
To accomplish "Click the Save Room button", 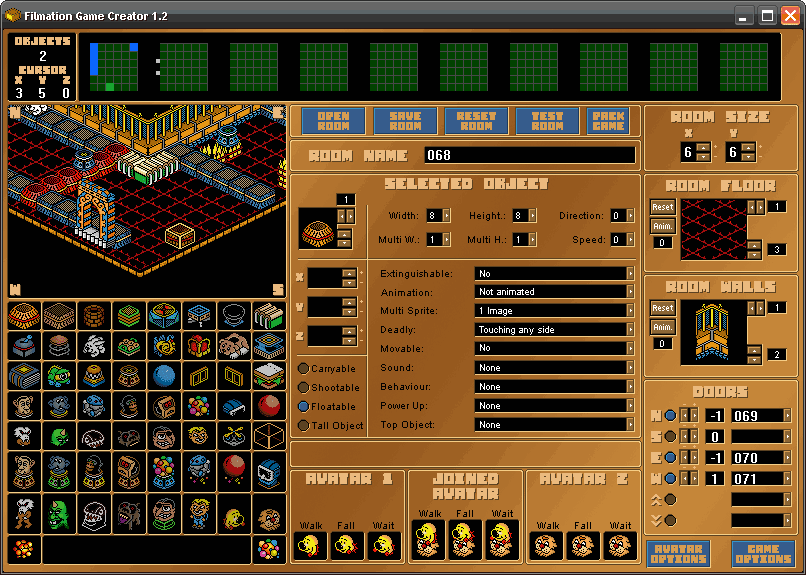I will tap(405, 121).
